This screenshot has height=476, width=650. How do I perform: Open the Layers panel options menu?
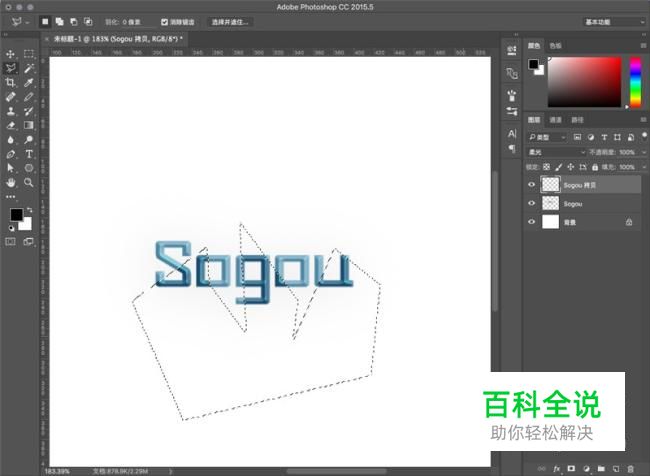tap(643, 120)
